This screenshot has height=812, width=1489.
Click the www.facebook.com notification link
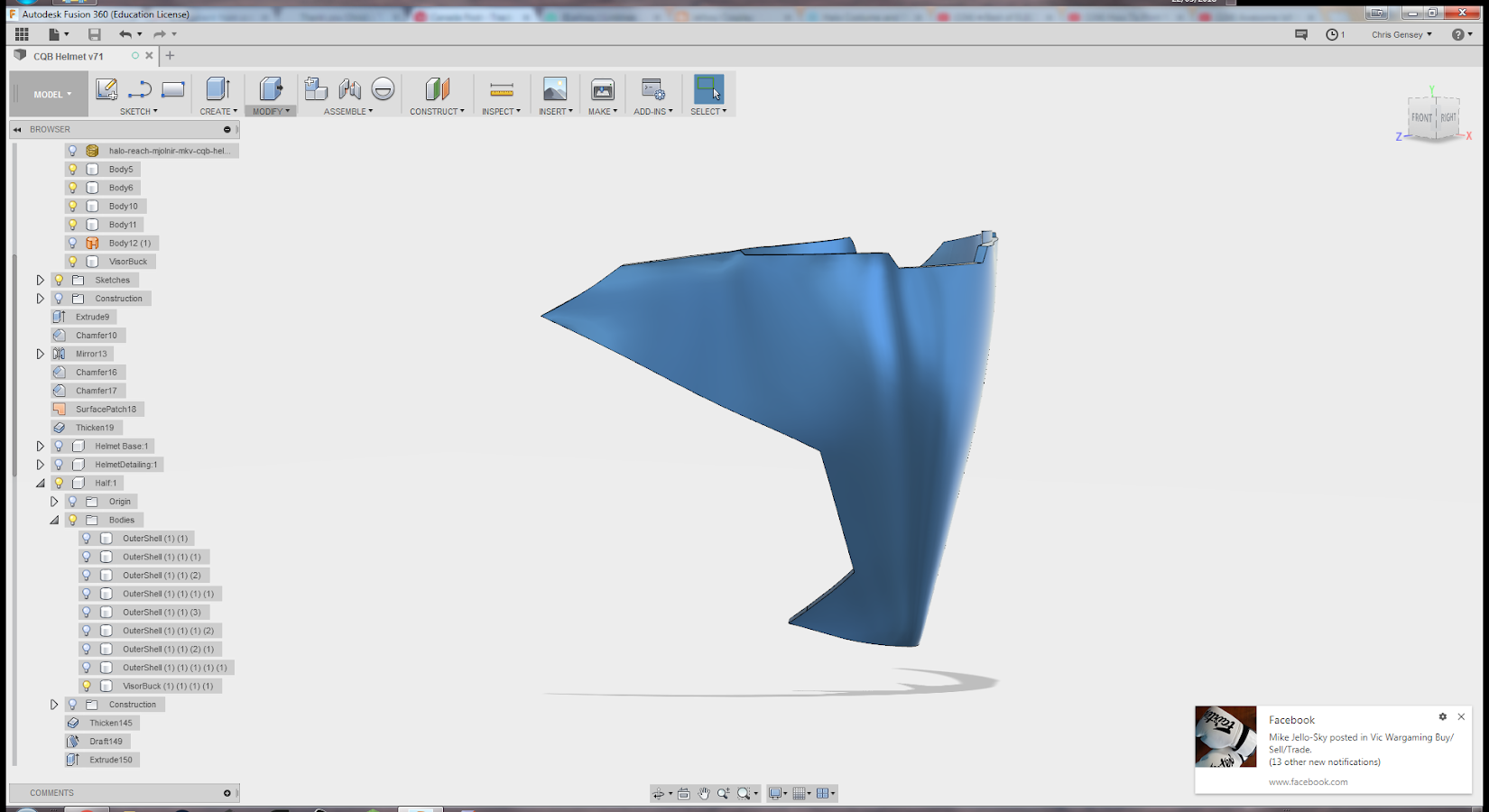pyautogui.click(x=1308, y=782)
